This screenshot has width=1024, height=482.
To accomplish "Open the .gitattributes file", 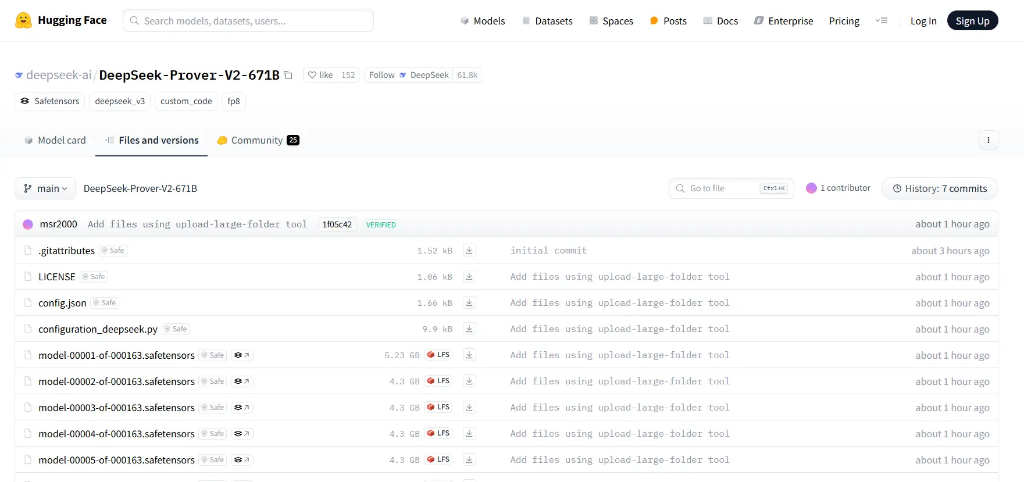I will click(x=67, y=251).
